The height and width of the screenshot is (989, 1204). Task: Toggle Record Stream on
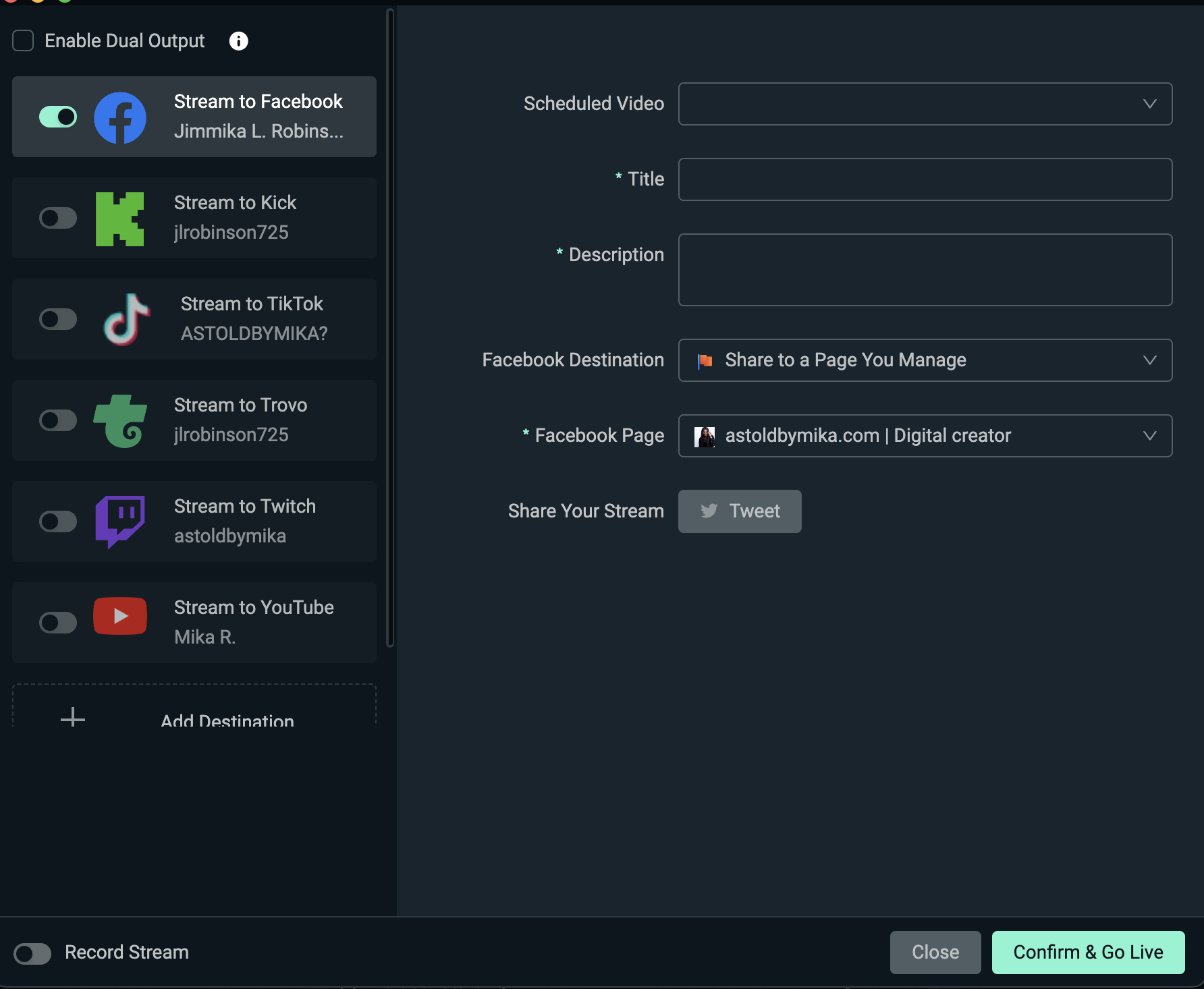coord(32,953)
